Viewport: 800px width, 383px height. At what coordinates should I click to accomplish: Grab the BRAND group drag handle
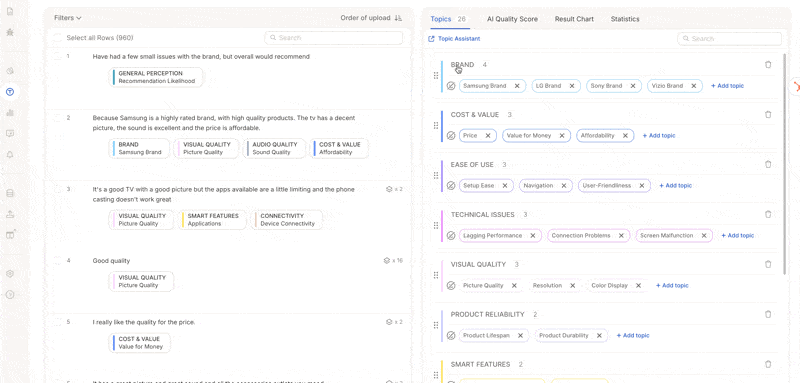(x=436, y=75)
